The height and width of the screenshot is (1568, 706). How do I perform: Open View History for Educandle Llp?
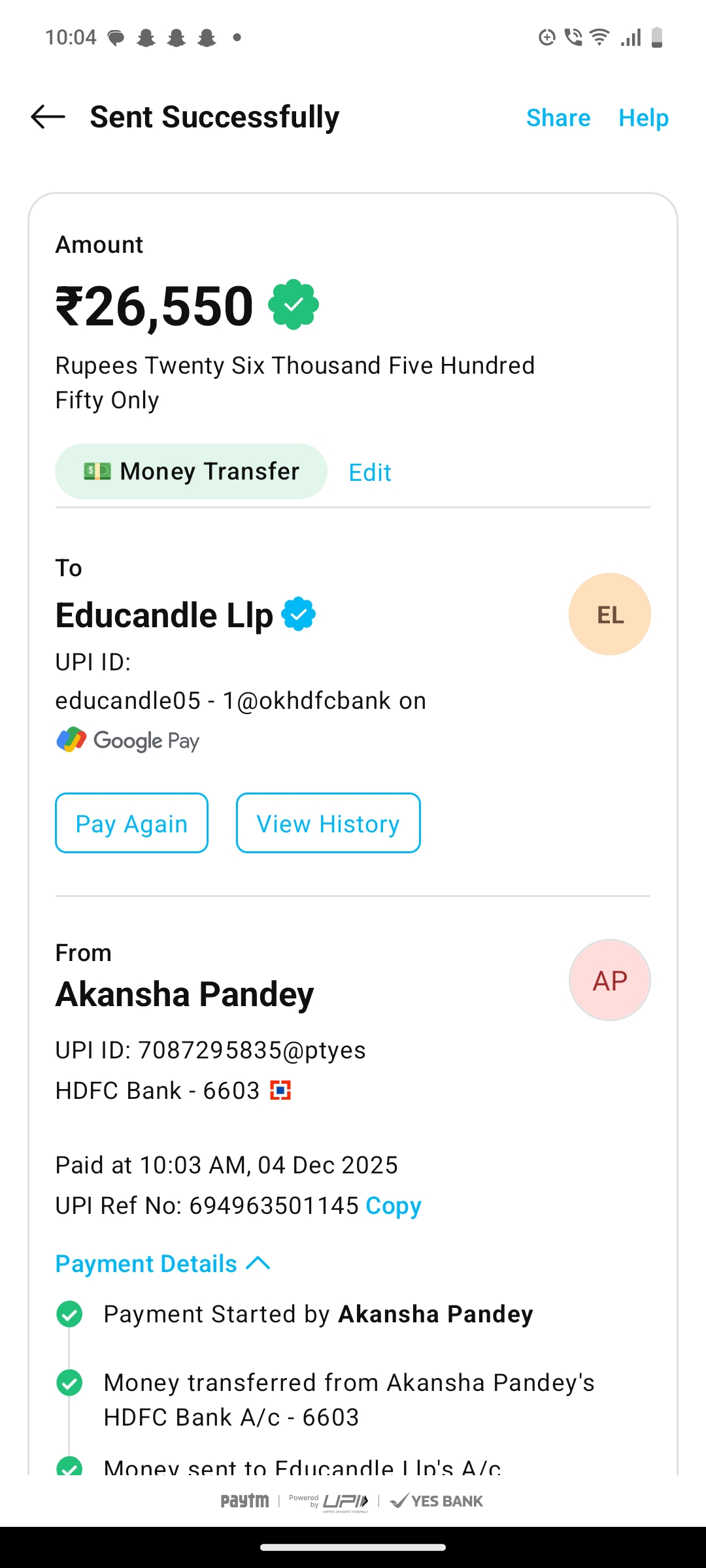[328, 823]
